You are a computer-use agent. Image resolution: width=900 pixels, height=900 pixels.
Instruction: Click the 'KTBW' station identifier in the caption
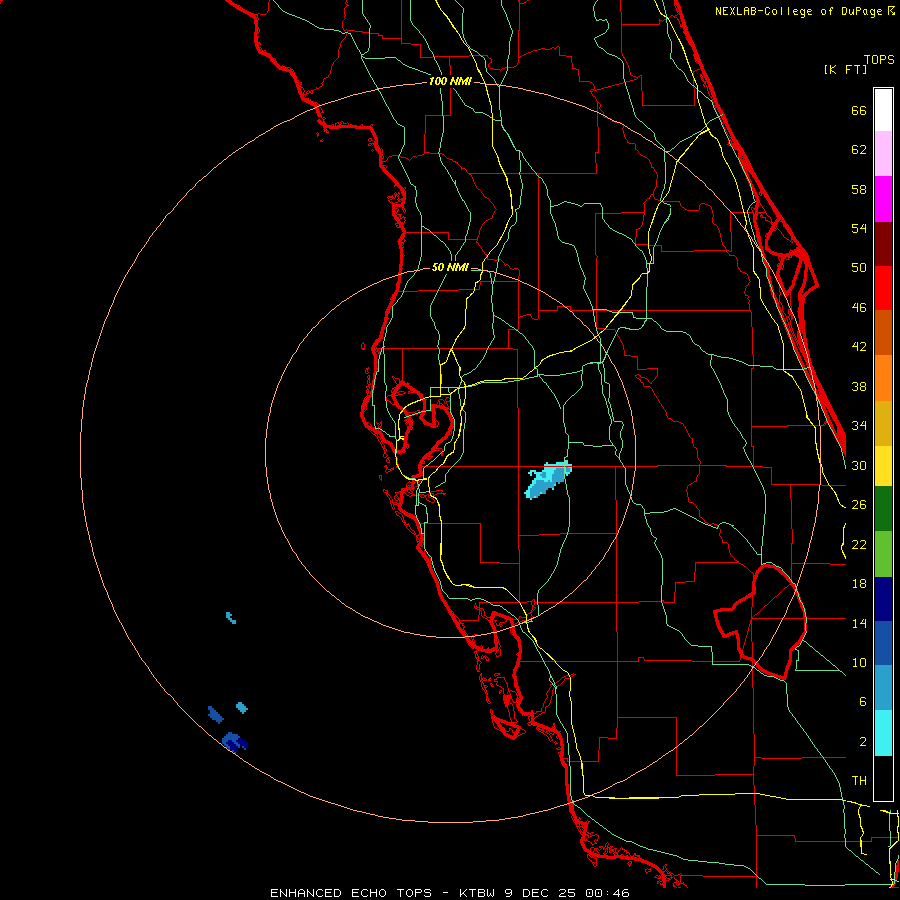(478, 893)
